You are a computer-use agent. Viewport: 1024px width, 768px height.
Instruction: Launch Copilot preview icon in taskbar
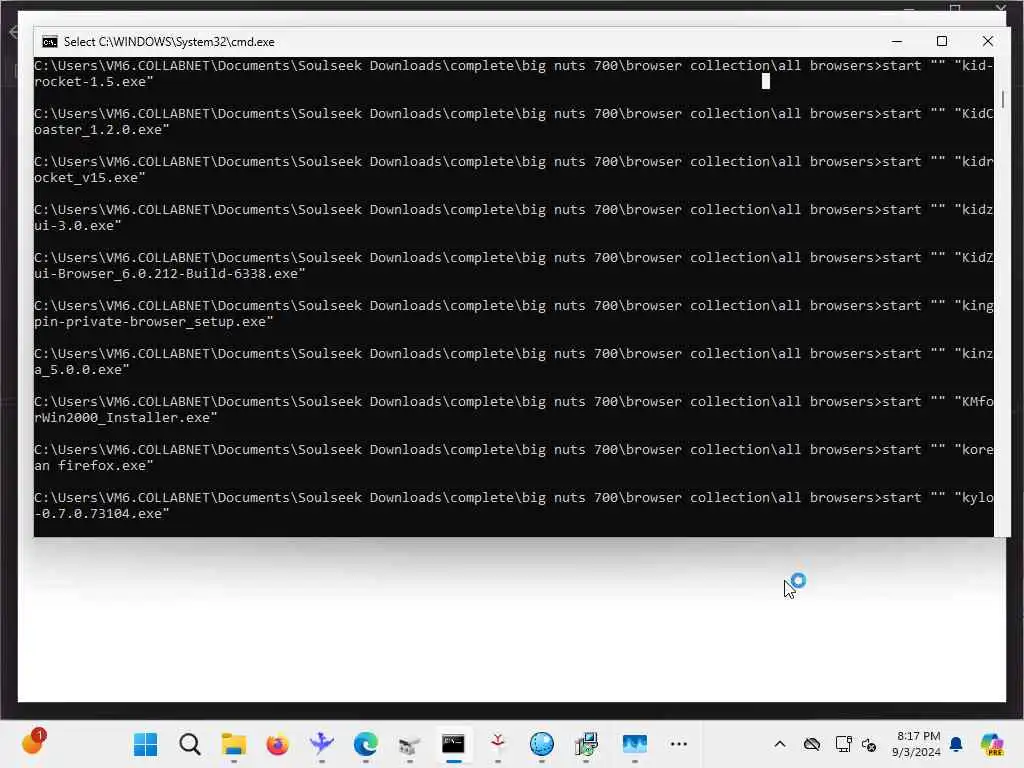(x=992, y=744)
